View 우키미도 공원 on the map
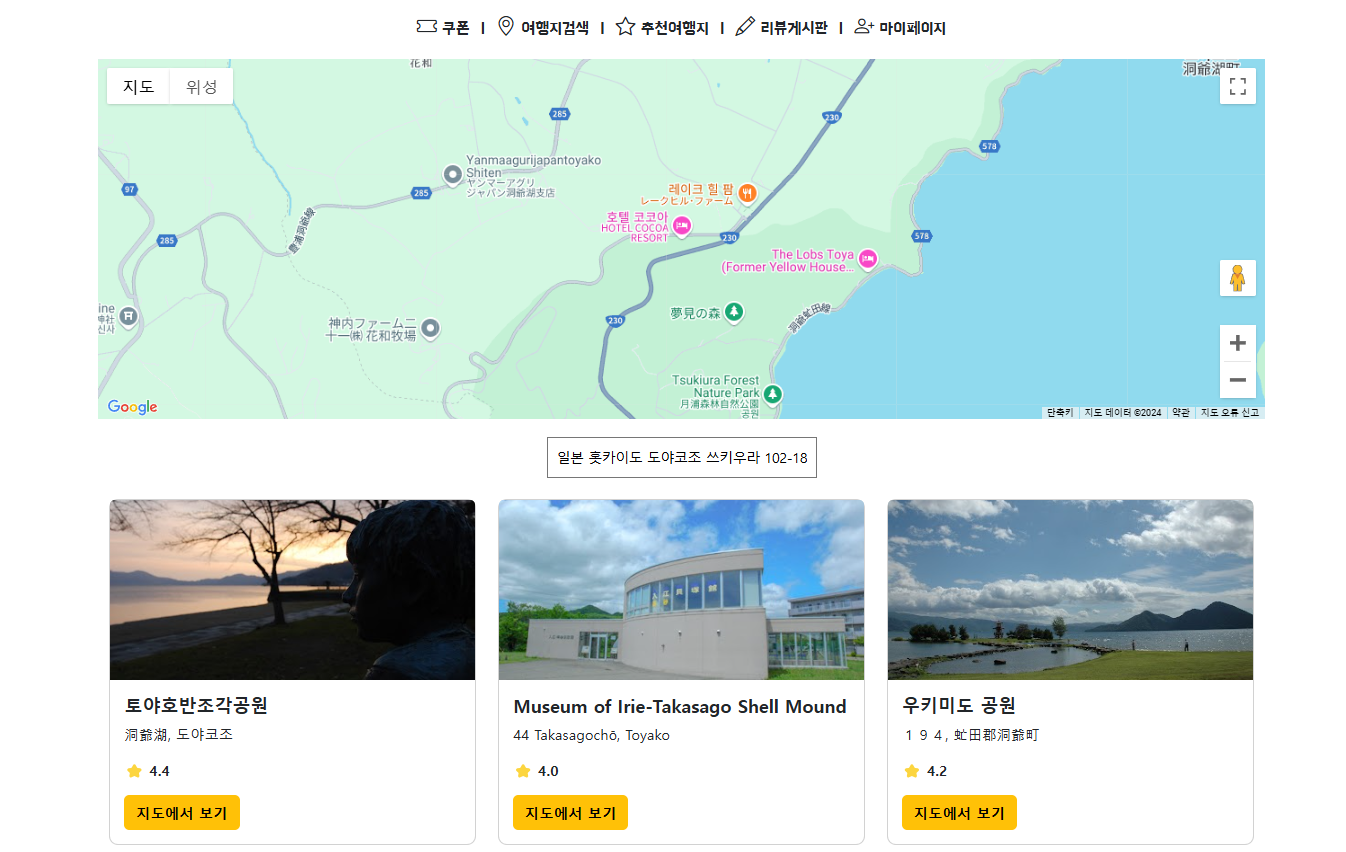Image resolution: width=1346 pixels, height=852 pixels. click(x=959, y=813)
